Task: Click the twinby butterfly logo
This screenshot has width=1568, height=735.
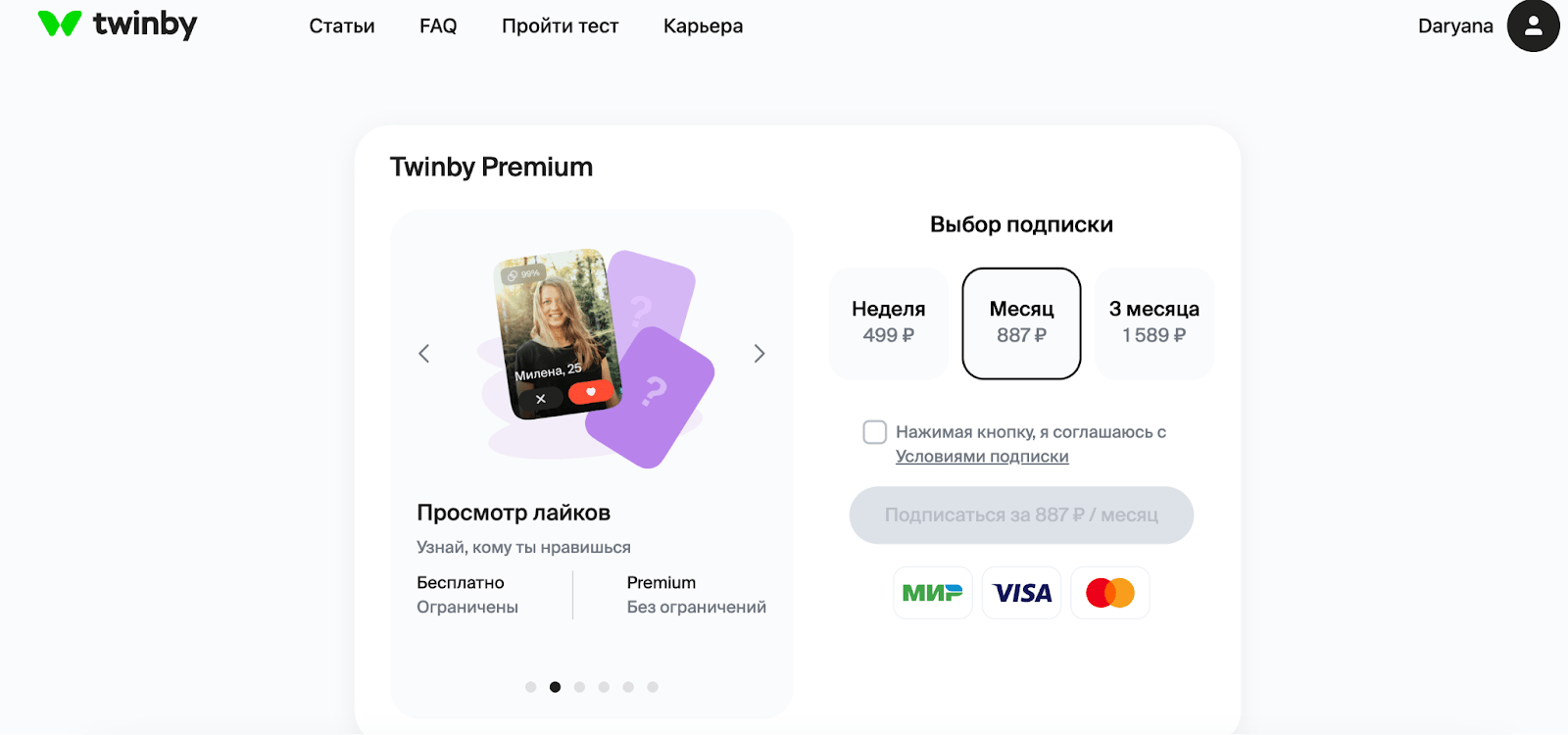Action: pyautogui.click(x=59, y=24)
